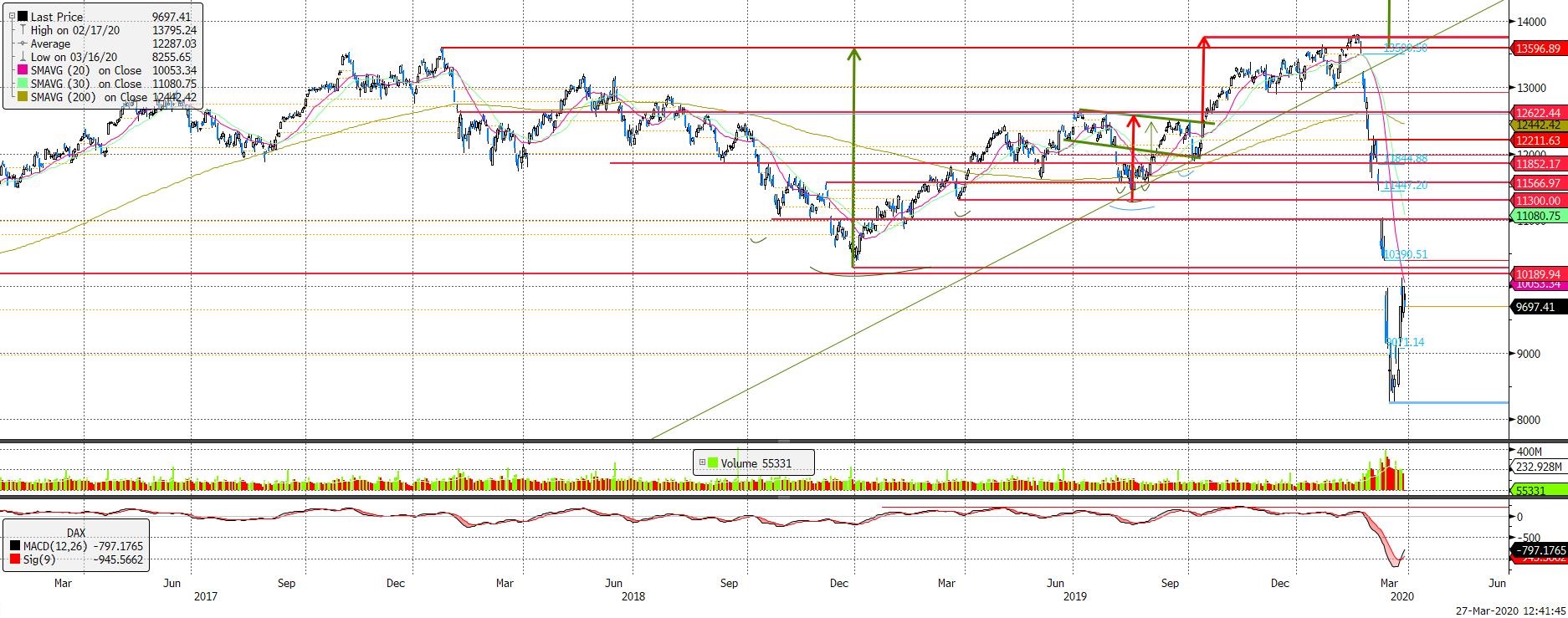Click the 13000 price axis tick
The height and width of the screenshot is (618, 1568).
point(1530,88)
